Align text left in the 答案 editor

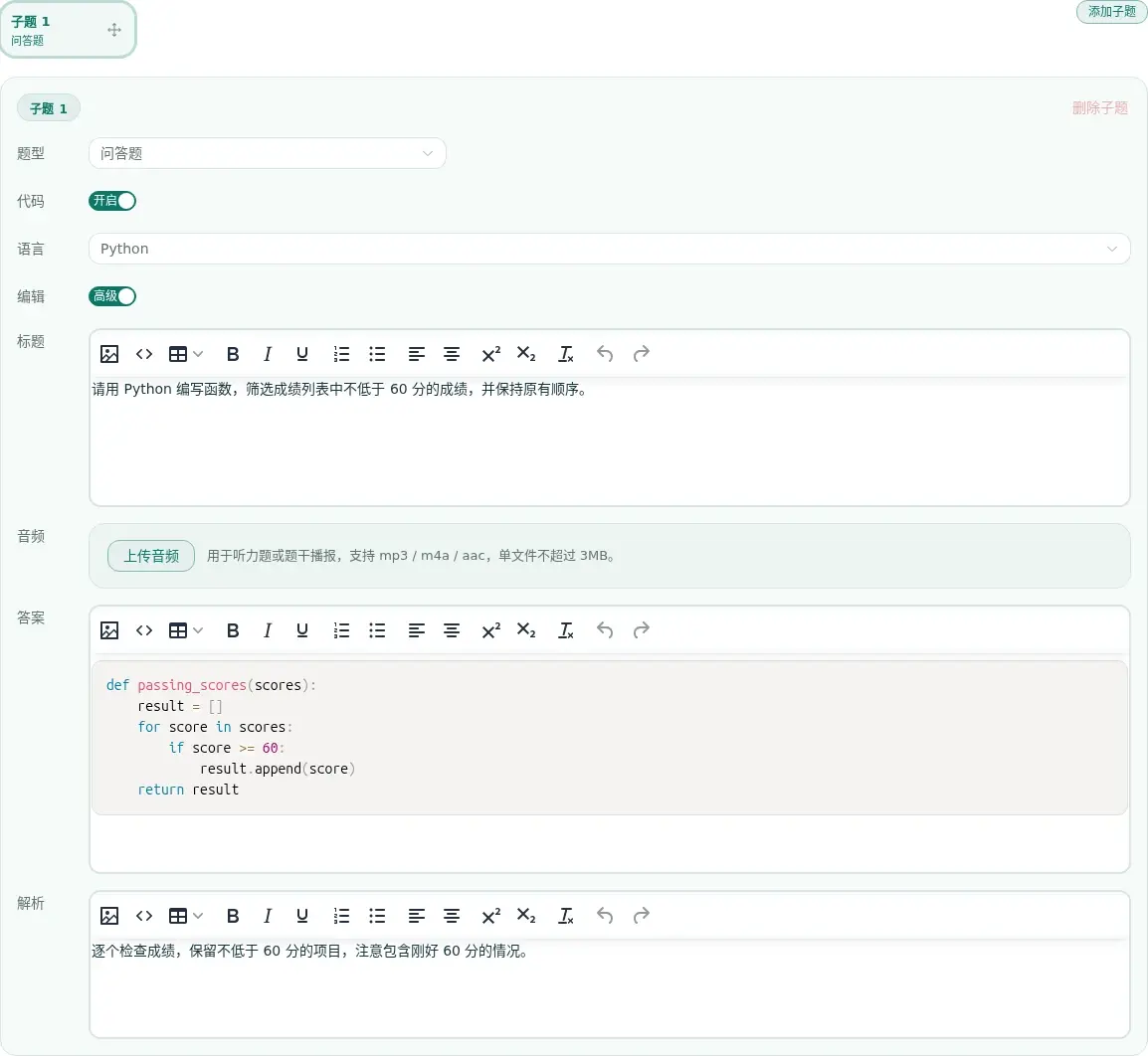[x=417, y=630]
